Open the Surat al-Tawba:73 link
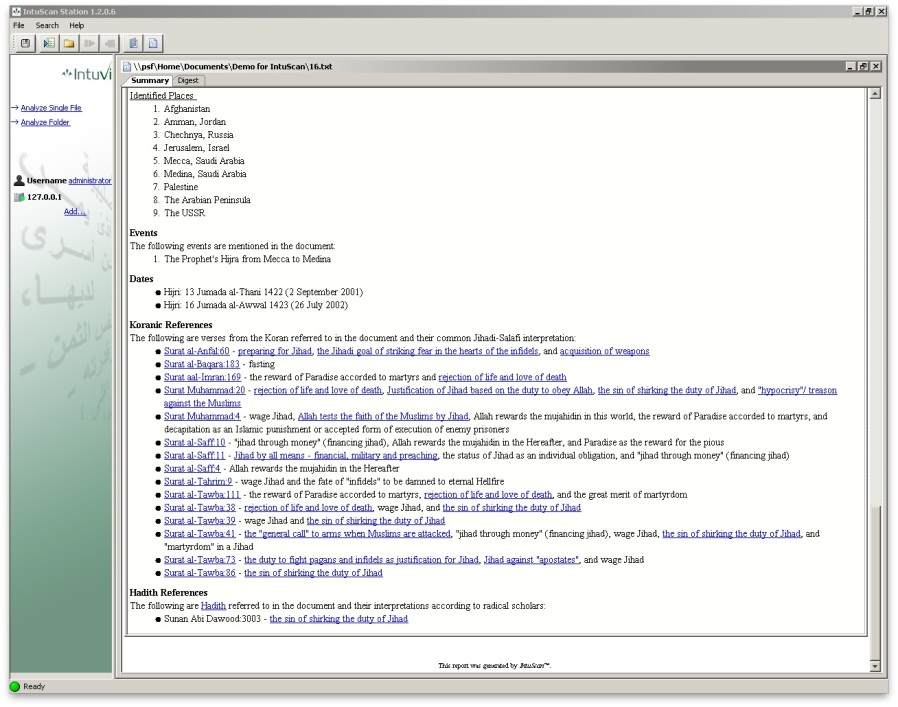The image size is (898, 707). [x=200, y=560]
